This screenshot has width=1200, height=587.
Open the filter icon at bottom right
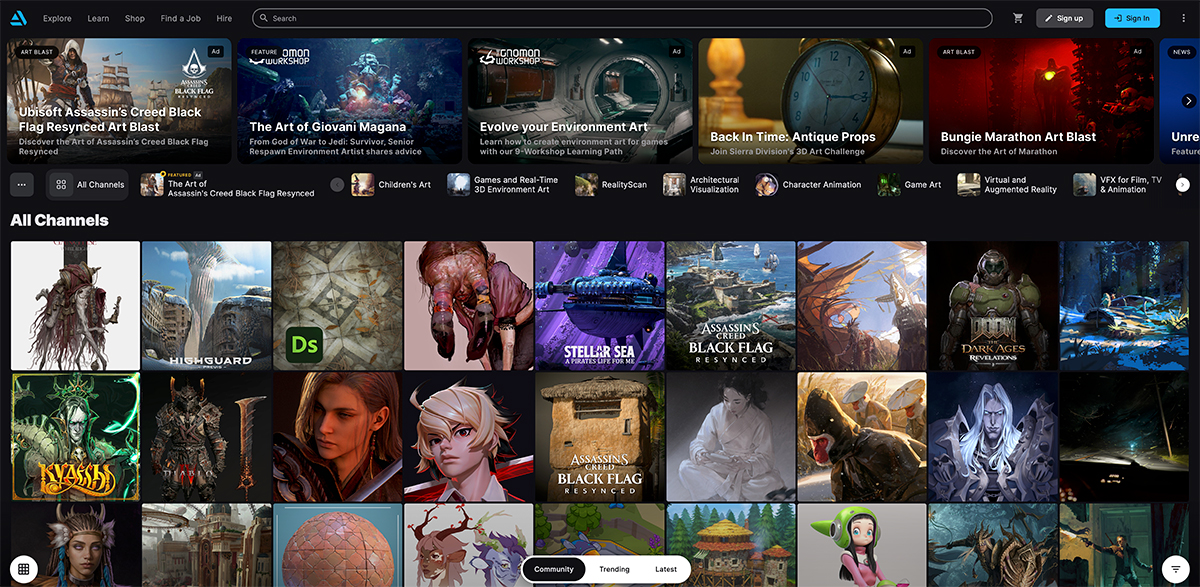pos(1175,569)
